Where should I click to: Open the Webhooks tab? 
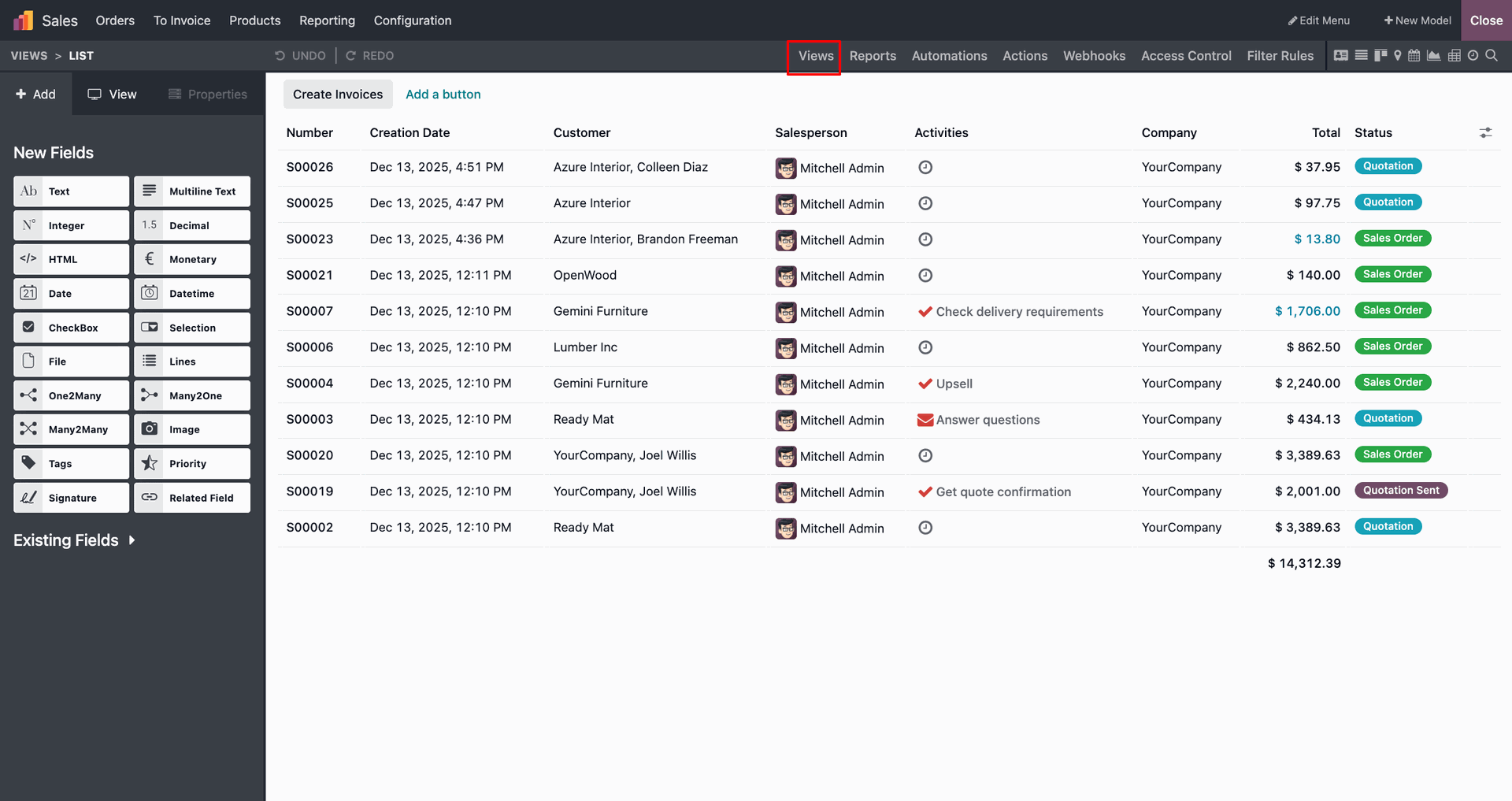tap(1094, 56)
